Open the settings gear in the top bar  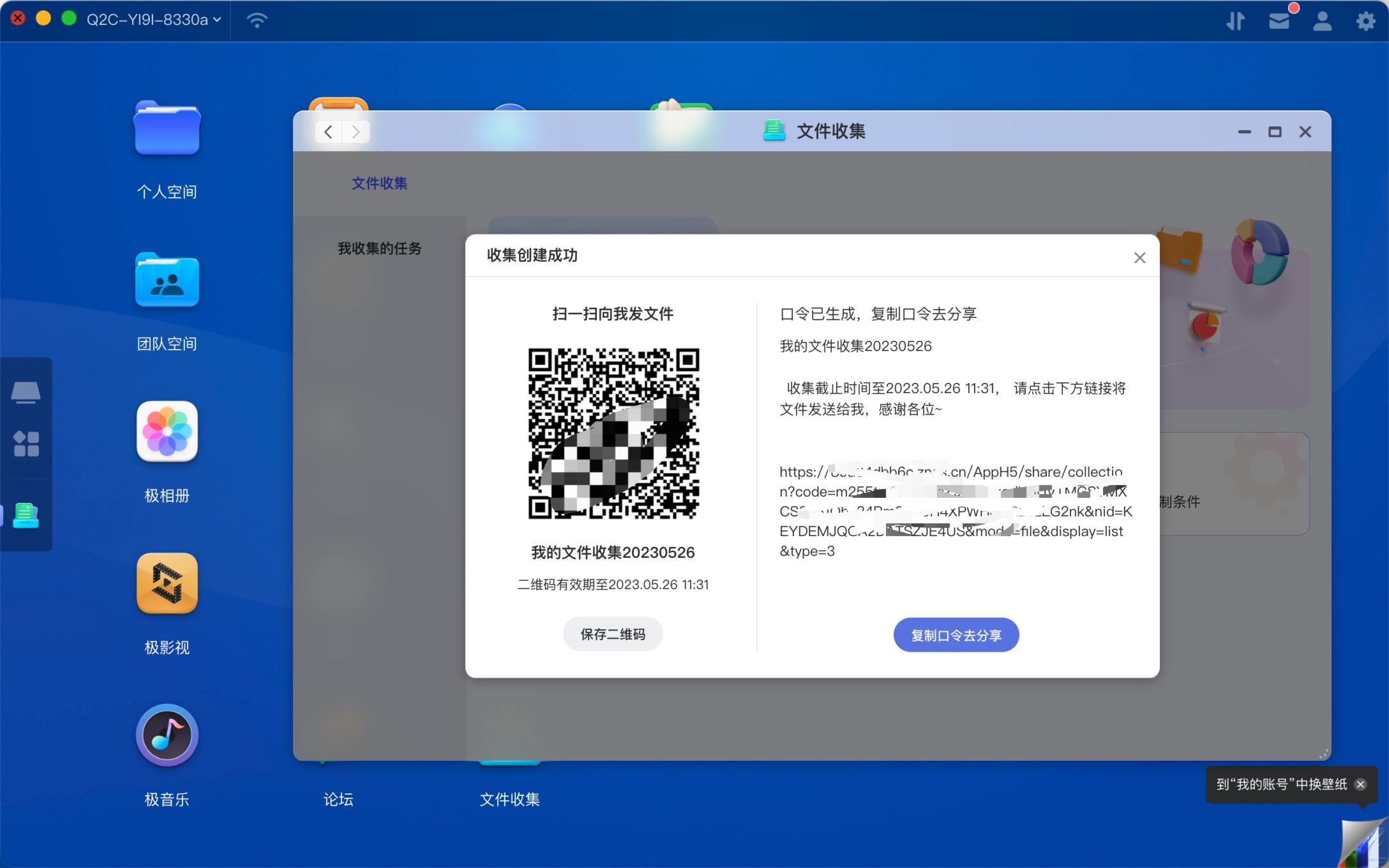(x=1366, y=20)
